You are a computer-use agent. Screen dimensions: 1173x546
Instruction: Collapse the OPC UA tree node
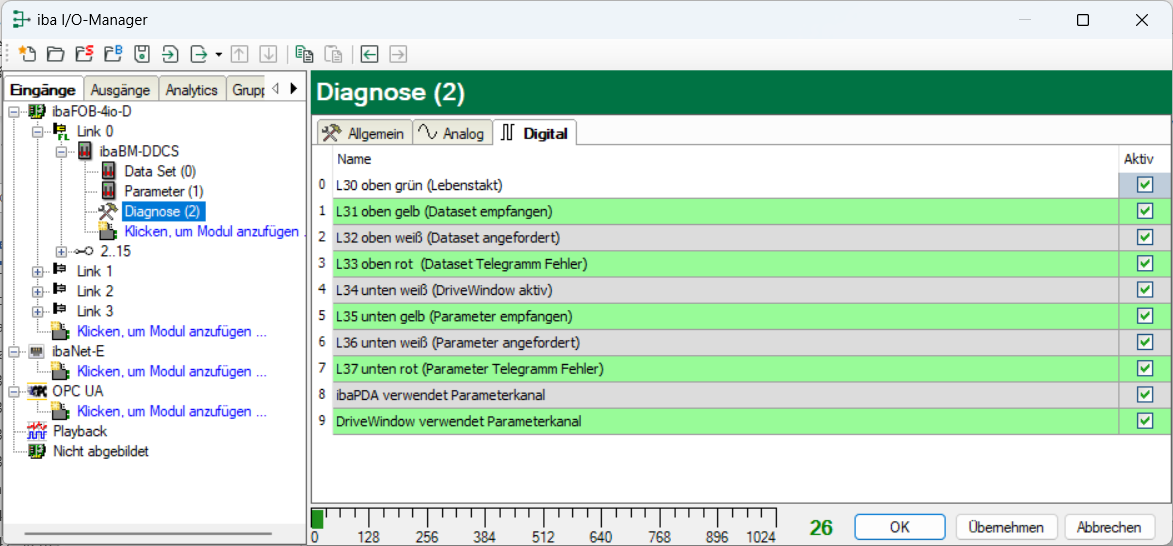[x=13, y=391]
